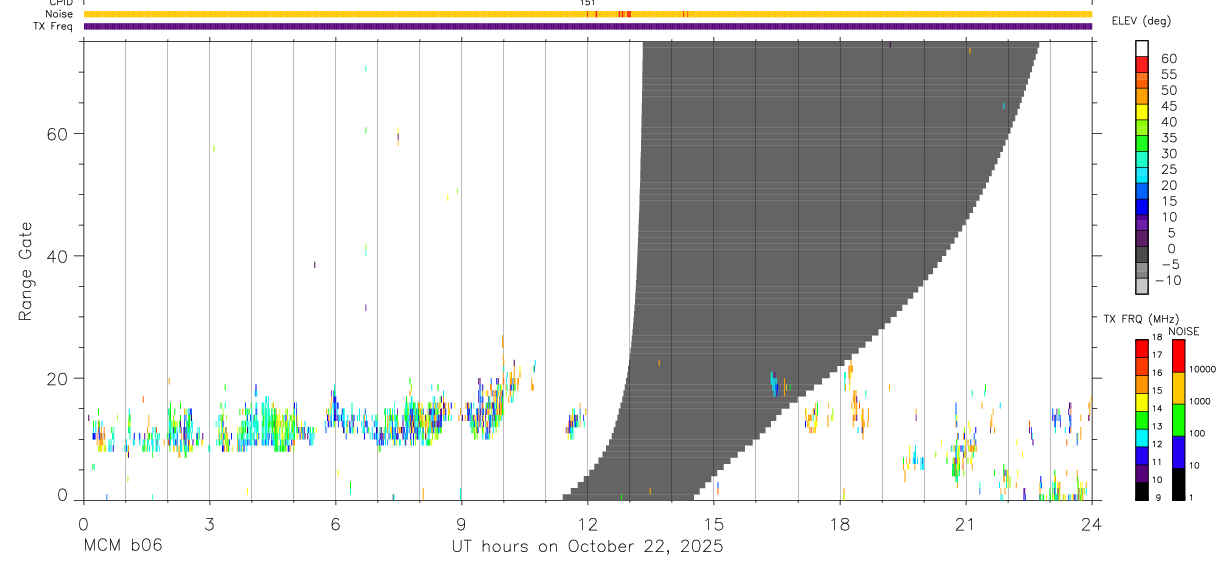This screenshot has height=567, width=1228.
Task: Click the 21 tick label on time axis
Action: 965,523
